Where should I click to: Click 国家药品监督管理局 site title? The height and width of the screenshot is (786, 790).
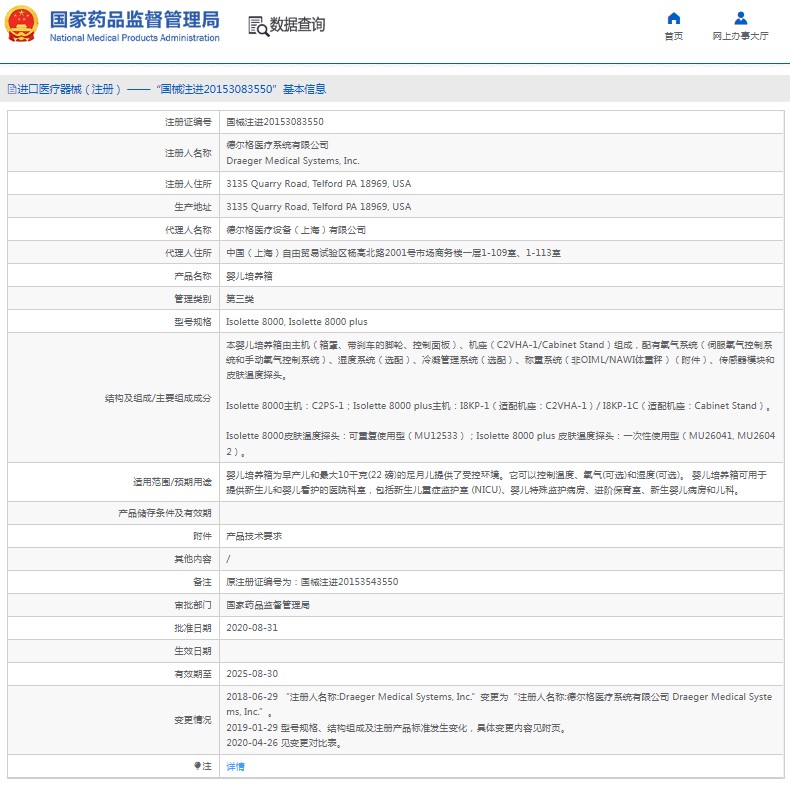pos(135,20)
